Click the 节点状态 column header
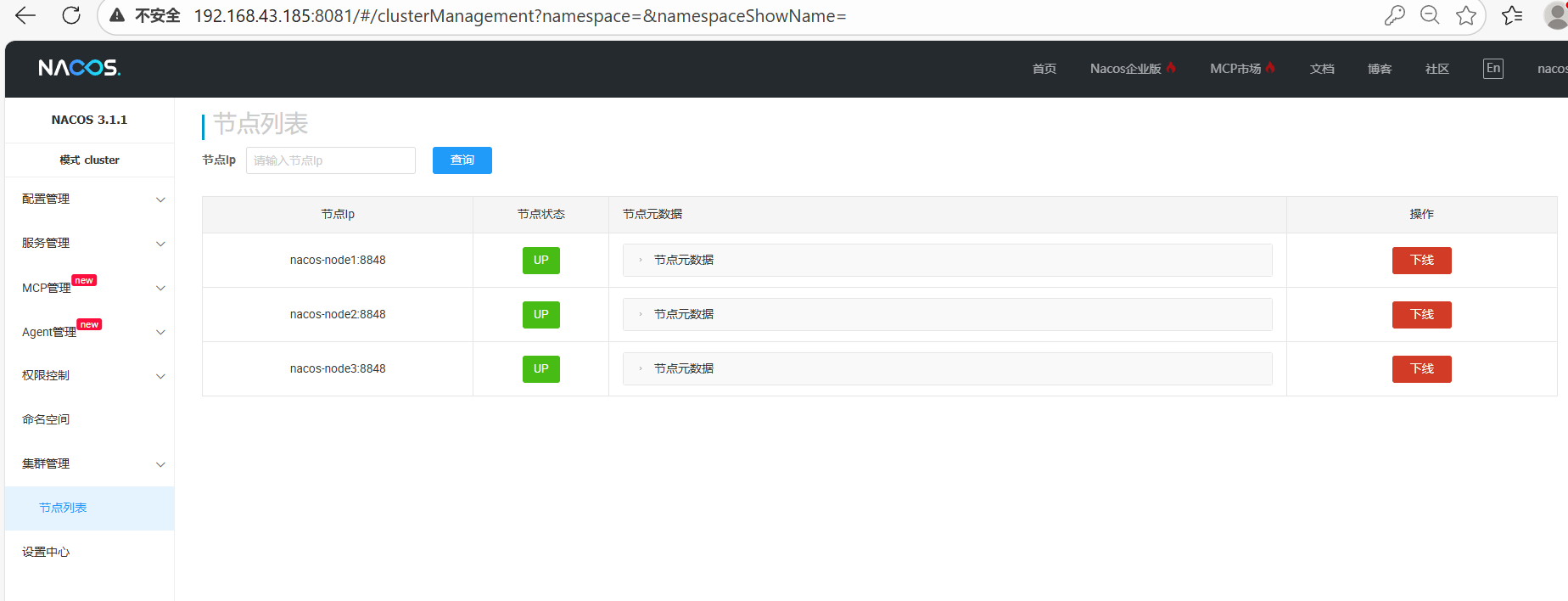 pos(541,214)
